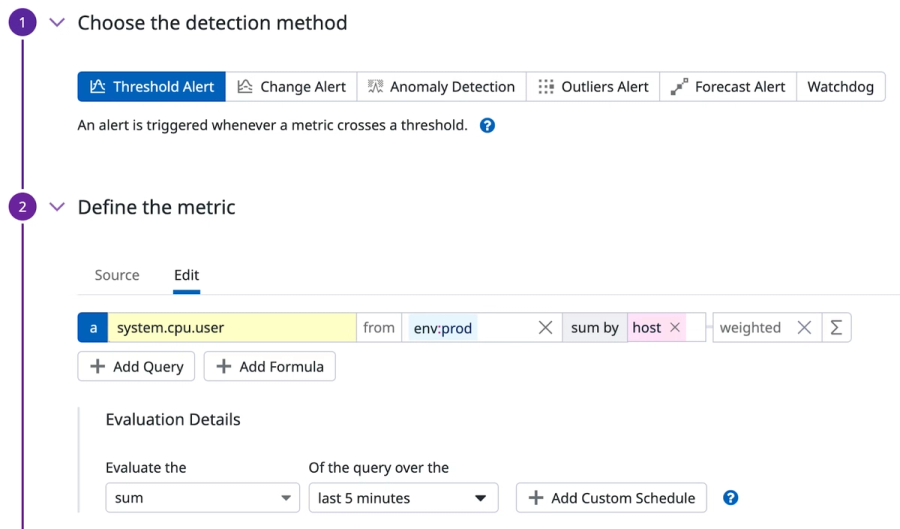Collapse the Choose the detection method section
The width and height of the screenshot is (900, 529).
pyautogui.click(x=57, y=23)
